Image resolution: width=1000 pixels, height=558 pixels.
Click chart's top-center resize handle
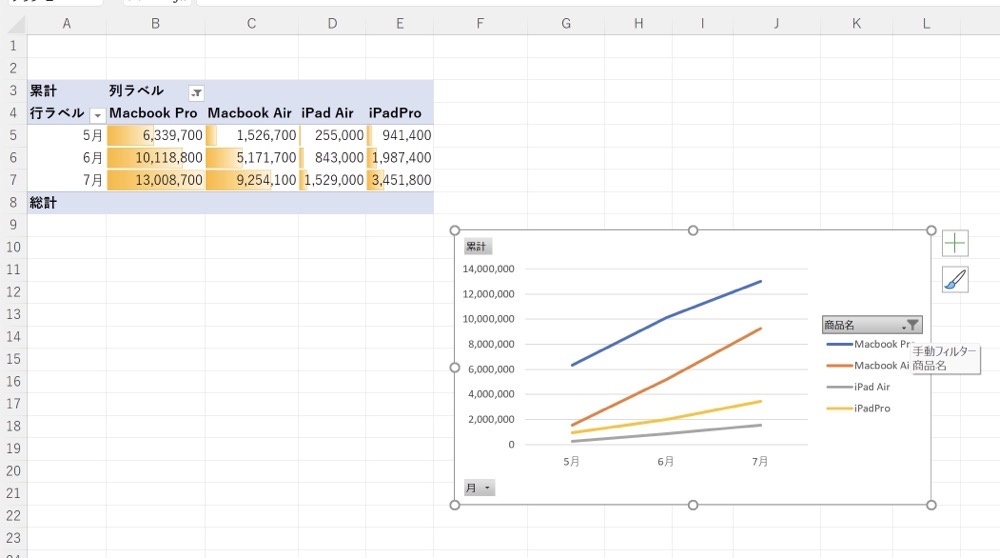tap(693, 230)
